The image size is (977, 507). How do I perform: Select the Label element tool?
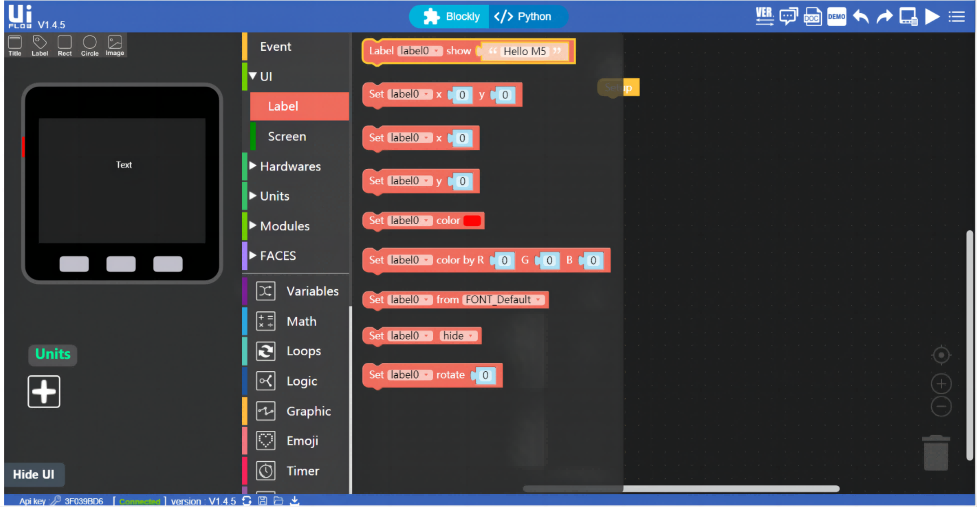click(x=40, y=45)
